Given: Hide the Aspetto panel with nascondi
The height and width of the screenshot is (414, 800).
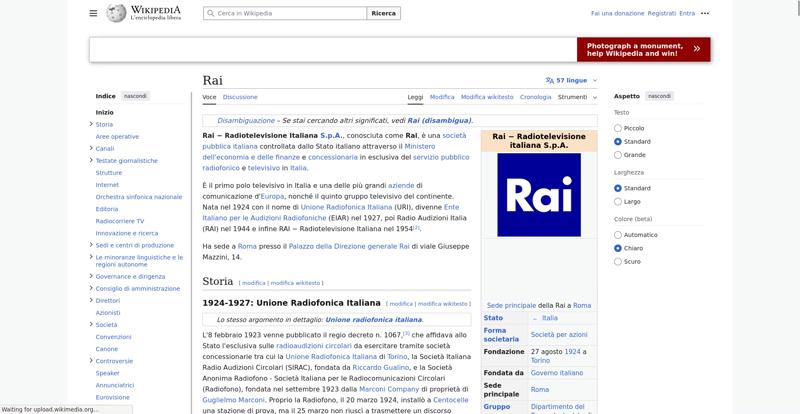Looking at the screenshot, I should [659, 96].
